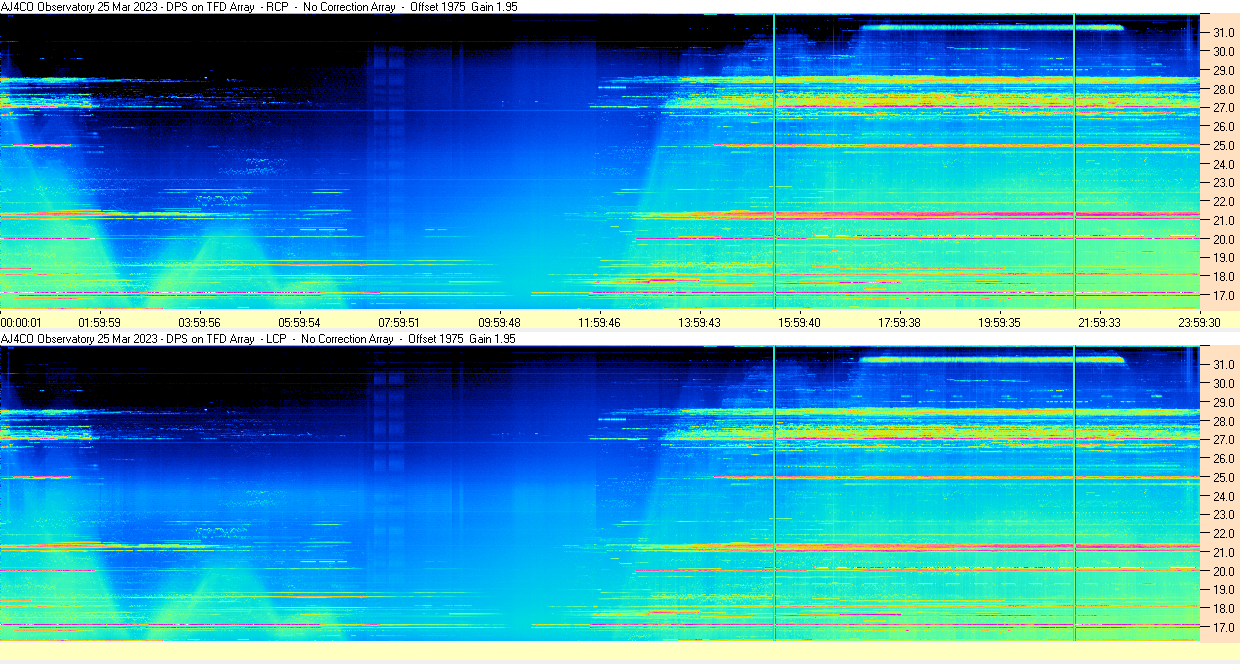This screenshot has width=1240, height=664.
Task: Pick 20.0 frequency label on RCP plot
Action: coord(1224,239)
